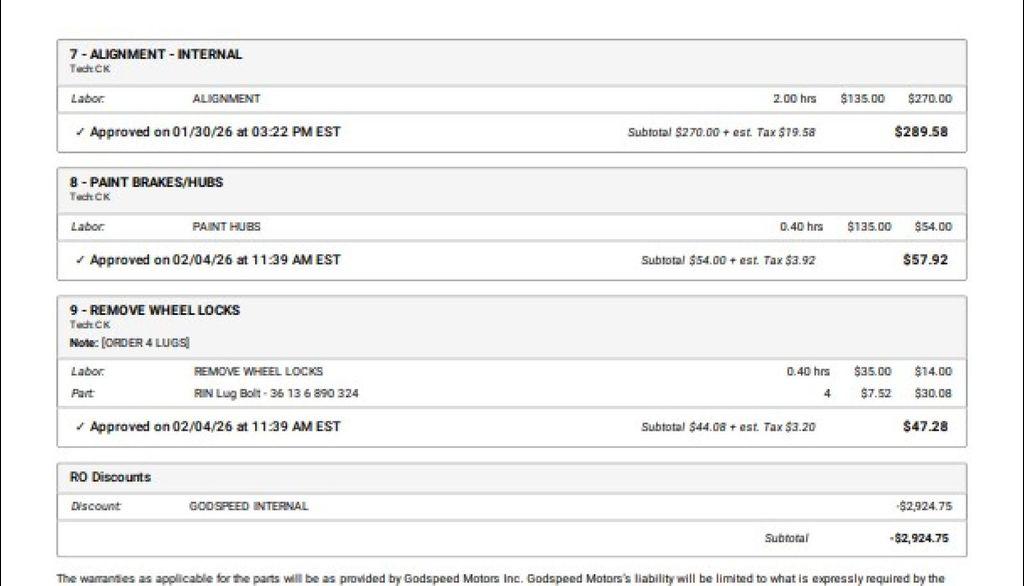Click the approval checkmark in the Alignment section

pos(80,132)
